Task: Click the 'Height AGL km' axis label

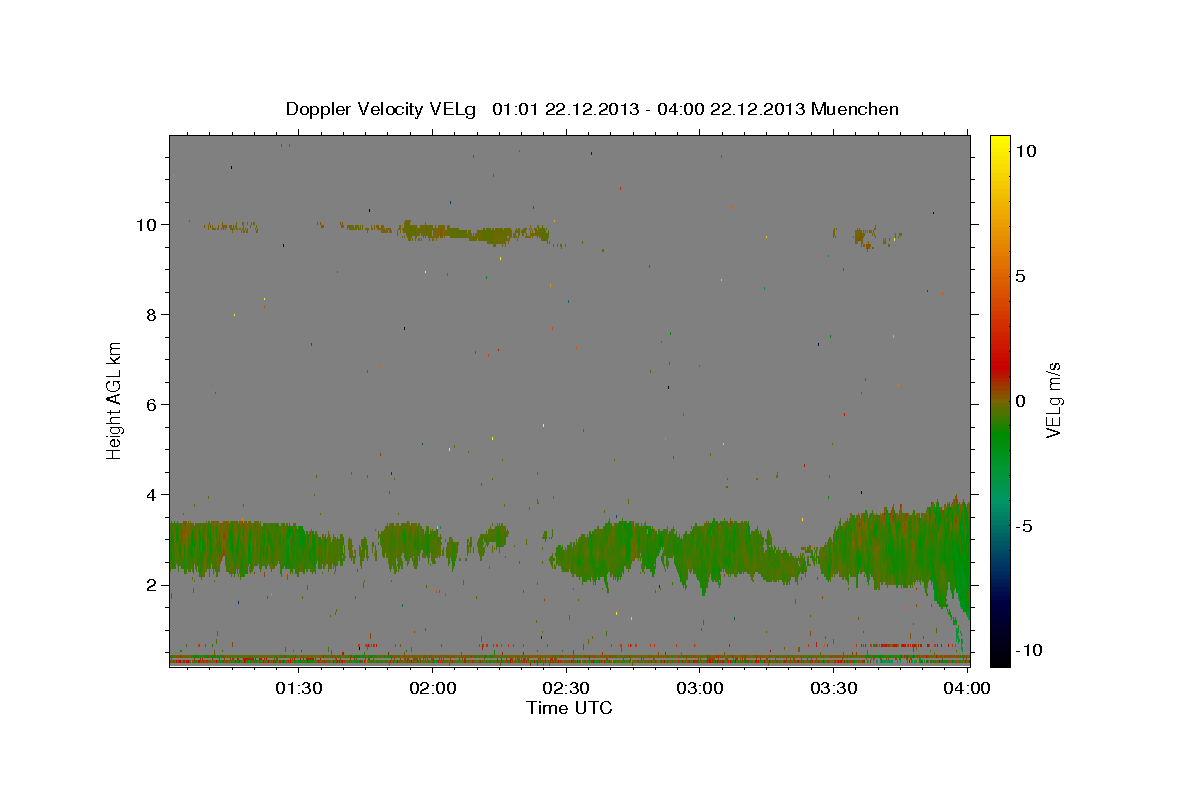Action: [115, 400]
